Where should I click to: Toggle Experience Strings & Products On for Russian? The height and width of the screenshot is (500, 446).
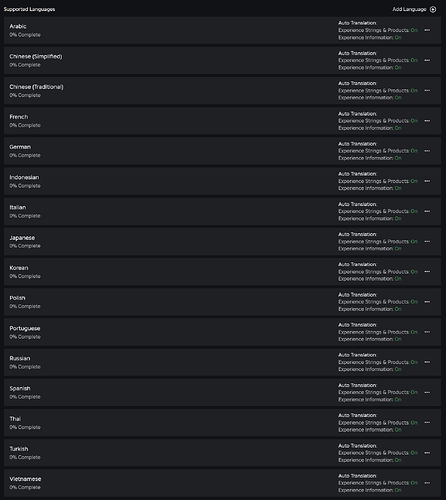pos(414,362)
